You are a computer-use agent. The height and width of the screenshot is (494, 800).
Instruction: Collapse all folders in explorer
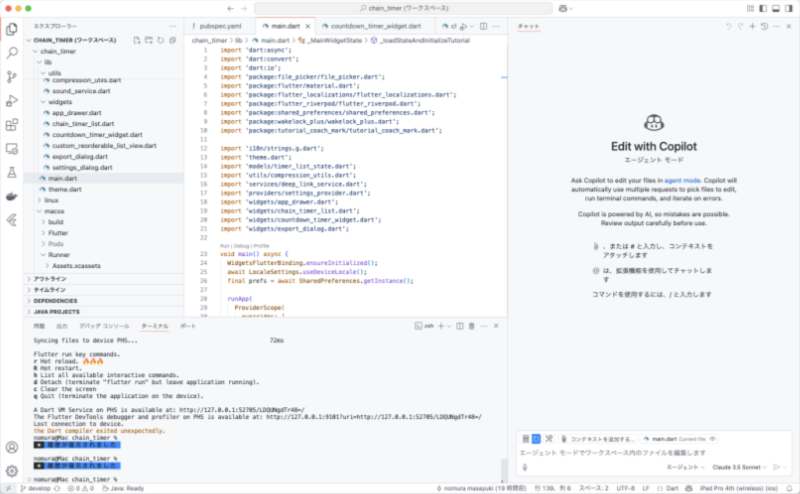[172, 40]
